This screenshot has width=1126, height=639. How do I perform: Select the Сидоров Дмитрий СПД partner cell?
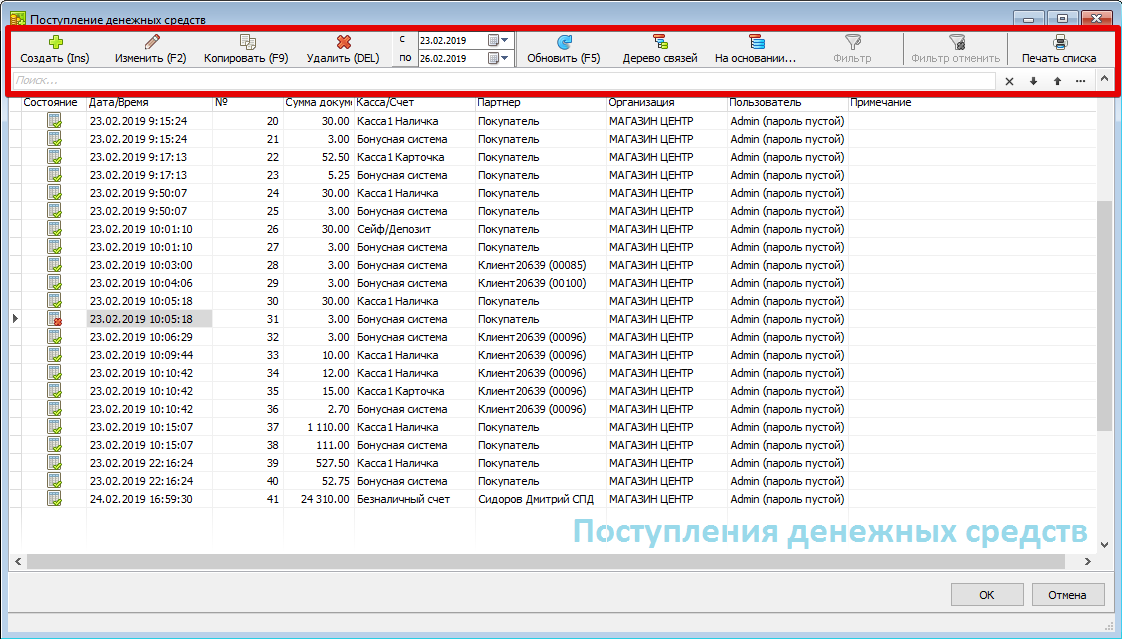point(541,499)
